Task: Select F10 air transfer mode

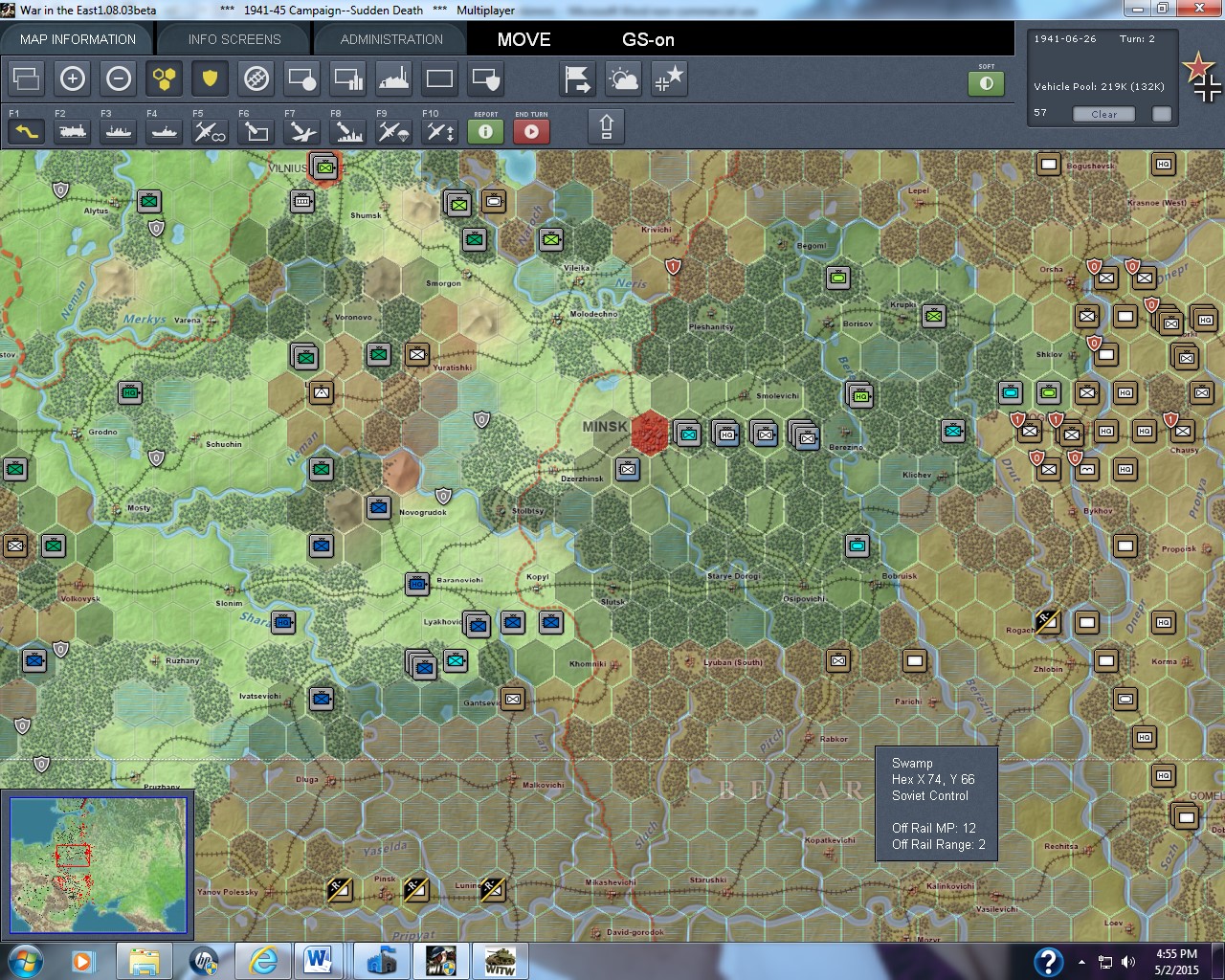Action: 440,131
